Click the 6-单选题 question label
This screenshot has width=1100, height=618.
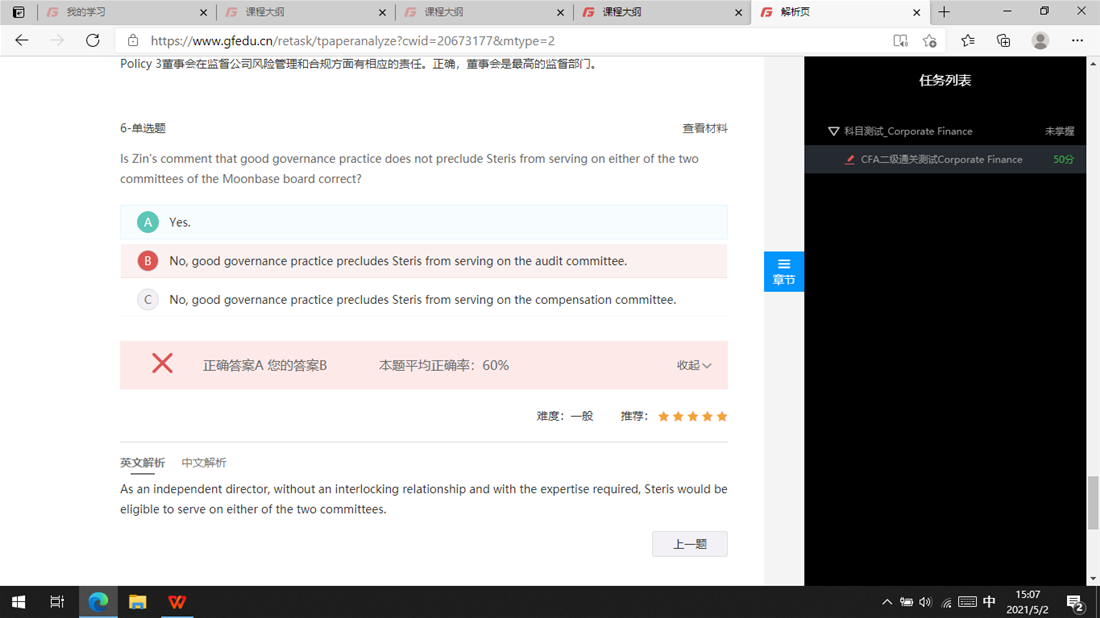pos(142,128)
